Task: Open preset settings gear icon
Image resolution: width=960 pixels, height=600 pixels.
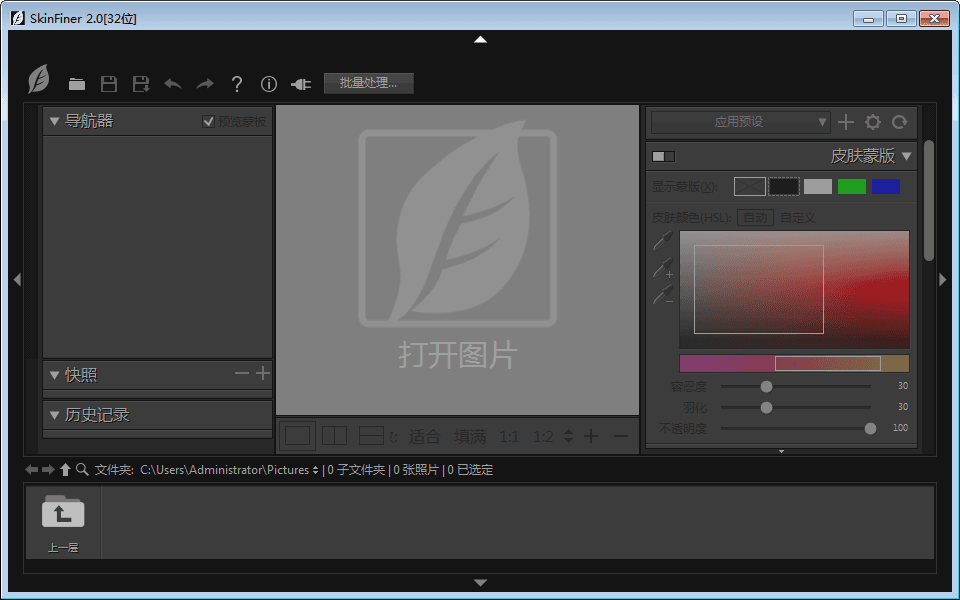Action: click(x=872, y=122)
